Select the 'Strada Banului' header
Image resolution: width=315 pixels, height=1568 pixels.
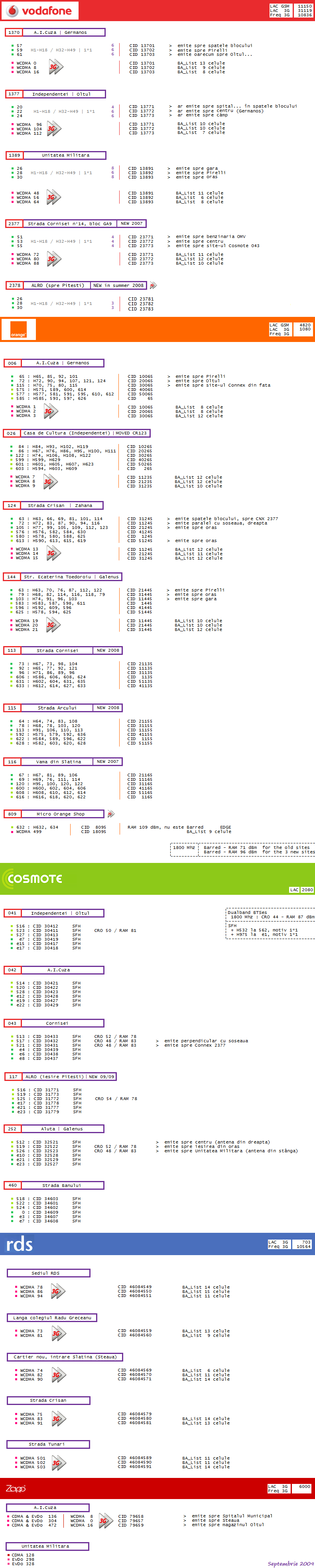63,1185
